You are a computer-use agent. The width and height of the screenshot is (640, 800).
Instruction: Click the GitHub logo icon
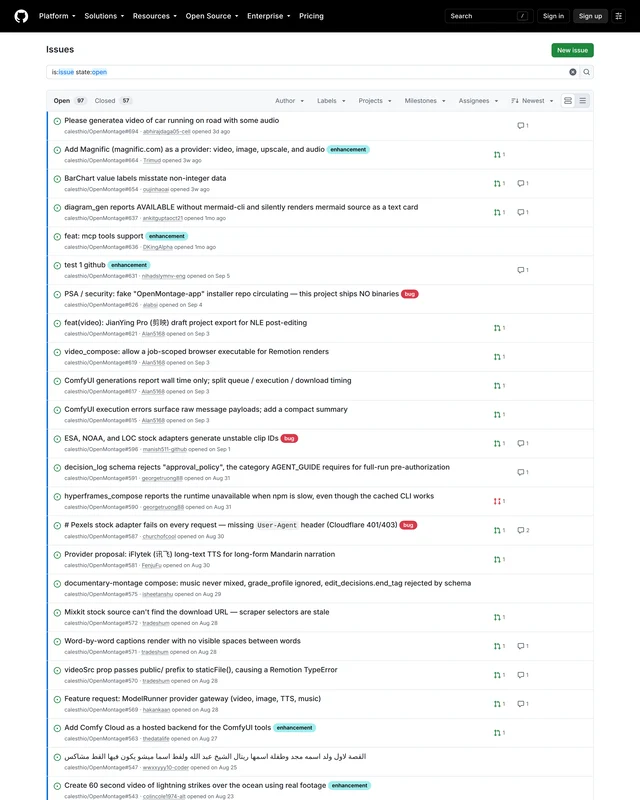coord(21,16)
